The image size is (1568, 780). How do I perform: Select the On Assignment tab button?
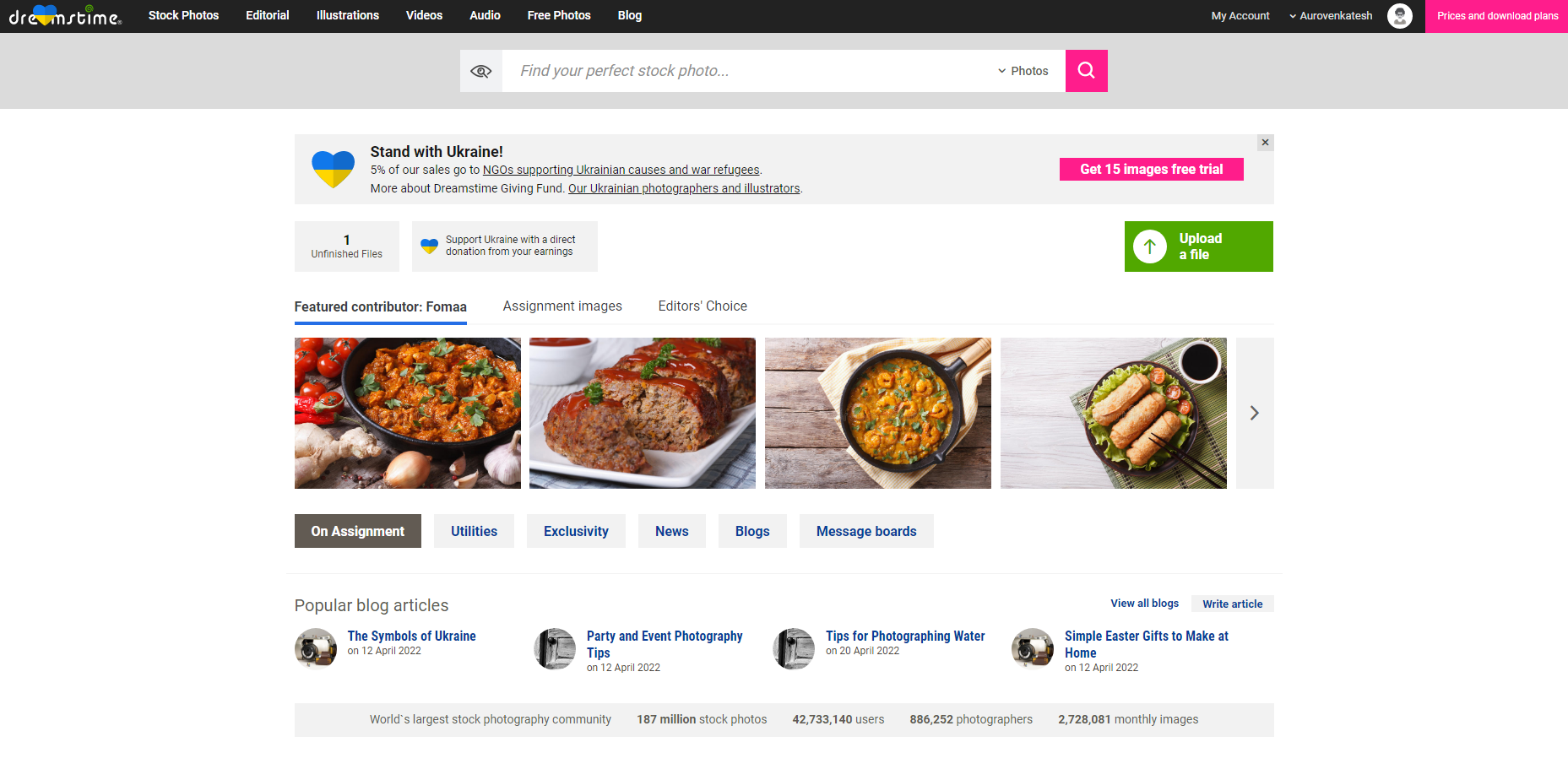point(358,531)
